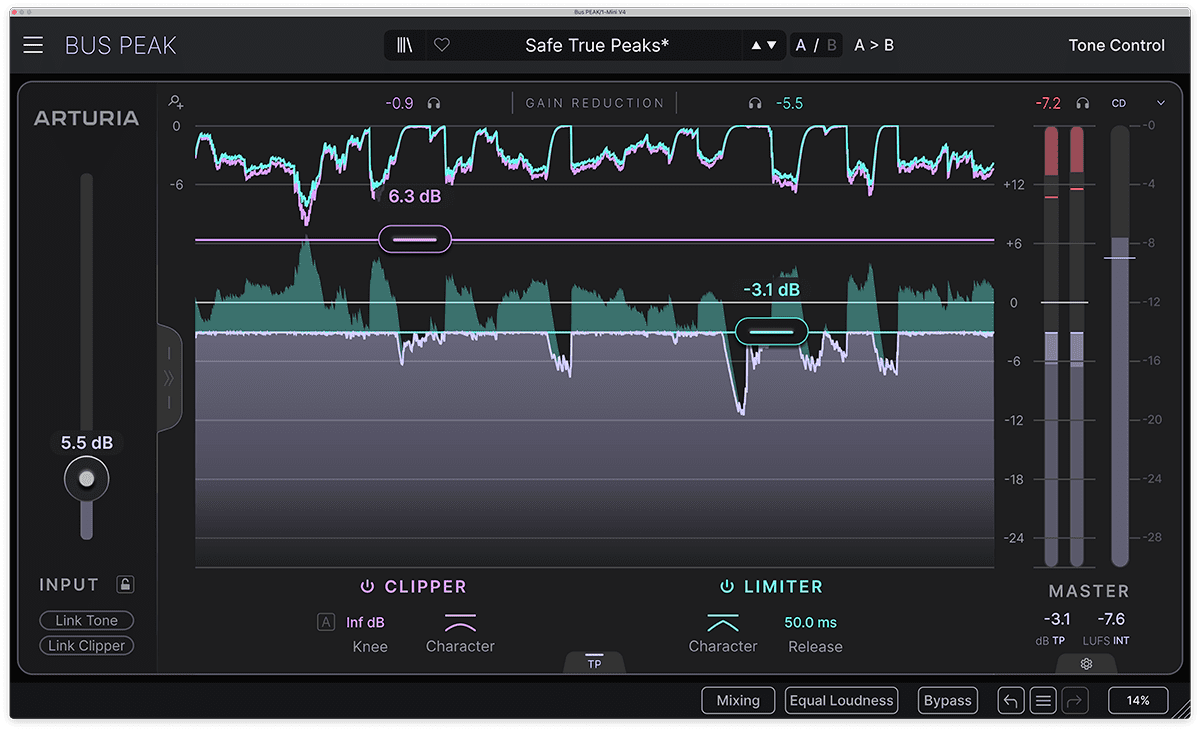Expand the CD meter target dropdown

click(x=1161, y=103)
